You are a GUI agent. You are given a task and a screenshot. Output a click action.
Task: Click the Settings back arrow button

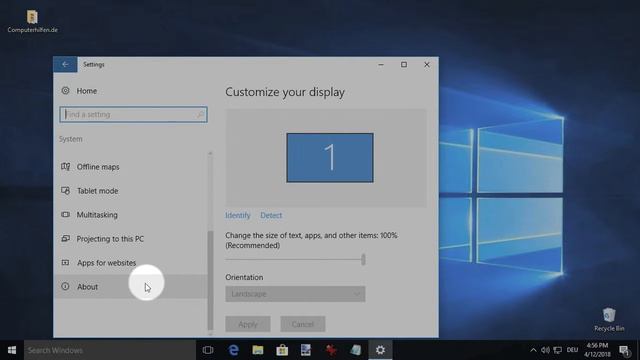tap(65, 64)
